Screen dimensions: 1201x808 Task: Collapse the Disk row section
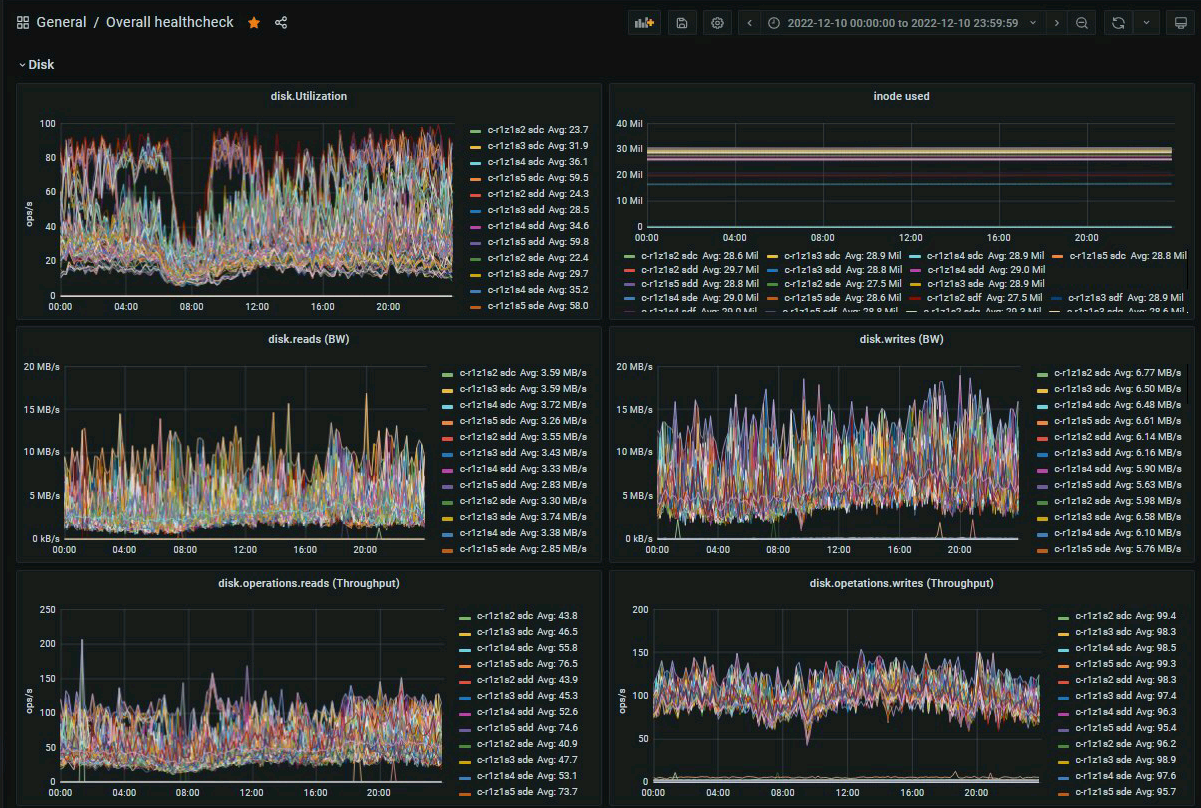tap(36, 64)
